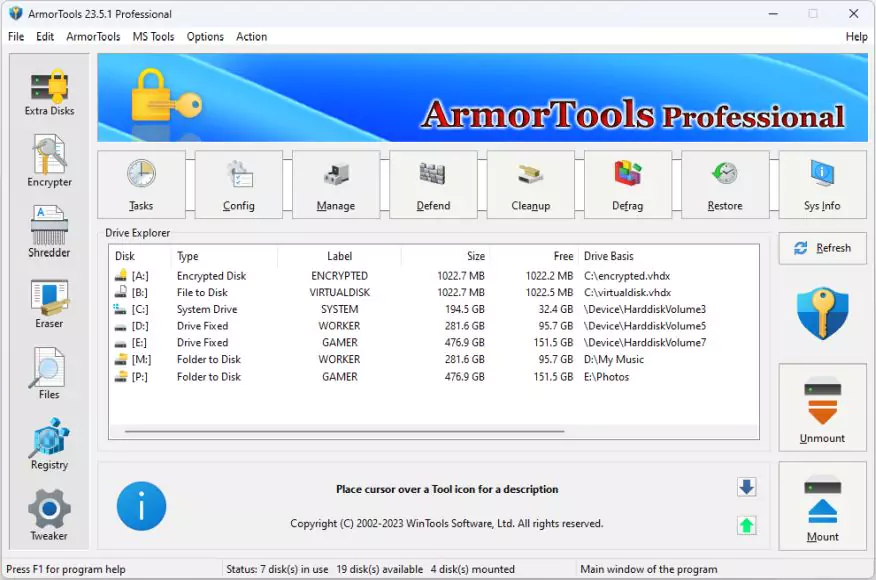Open the Tweaker gear tool

tap(49, 515)
